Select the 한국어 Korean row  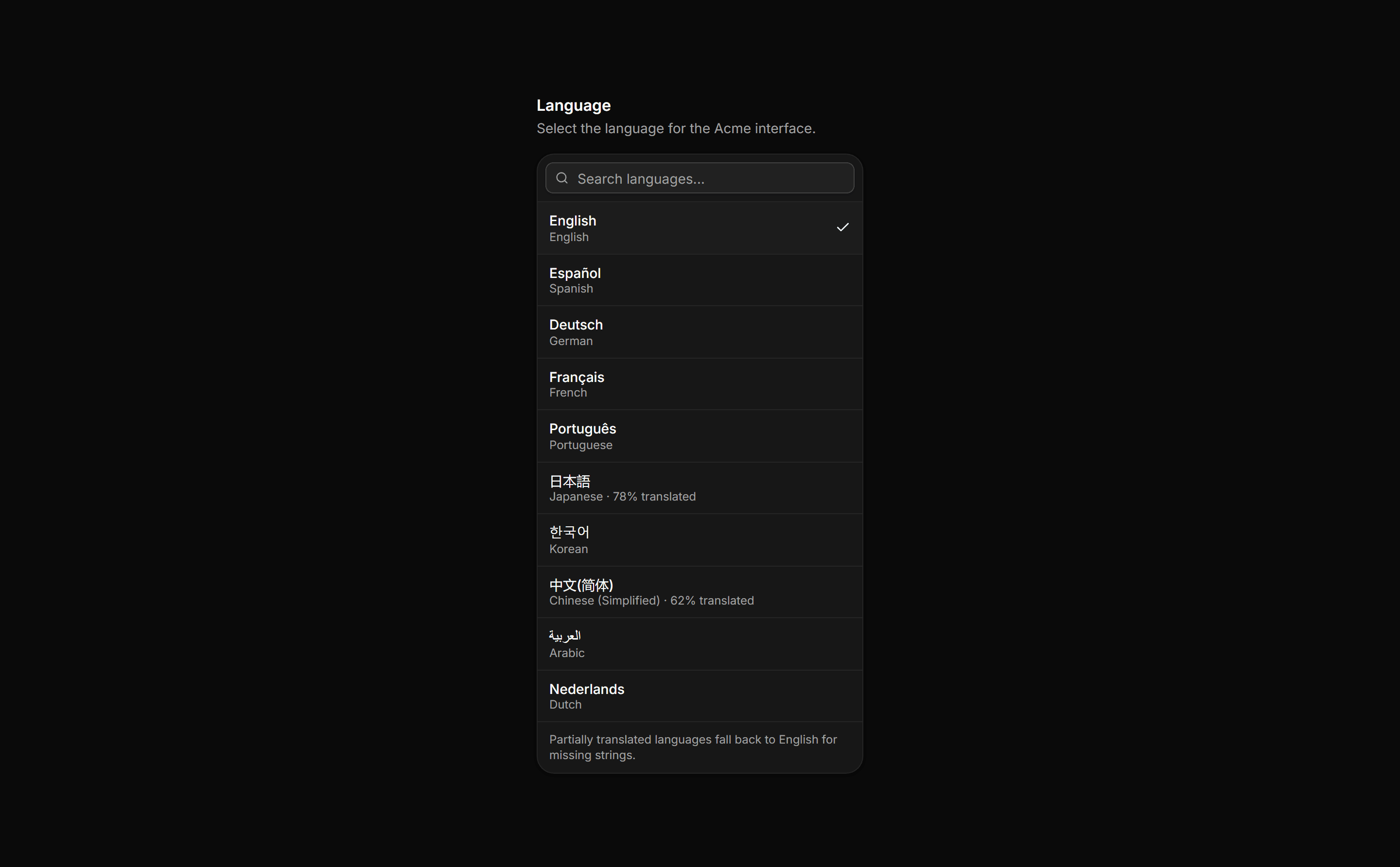click(x=700, y=540)
